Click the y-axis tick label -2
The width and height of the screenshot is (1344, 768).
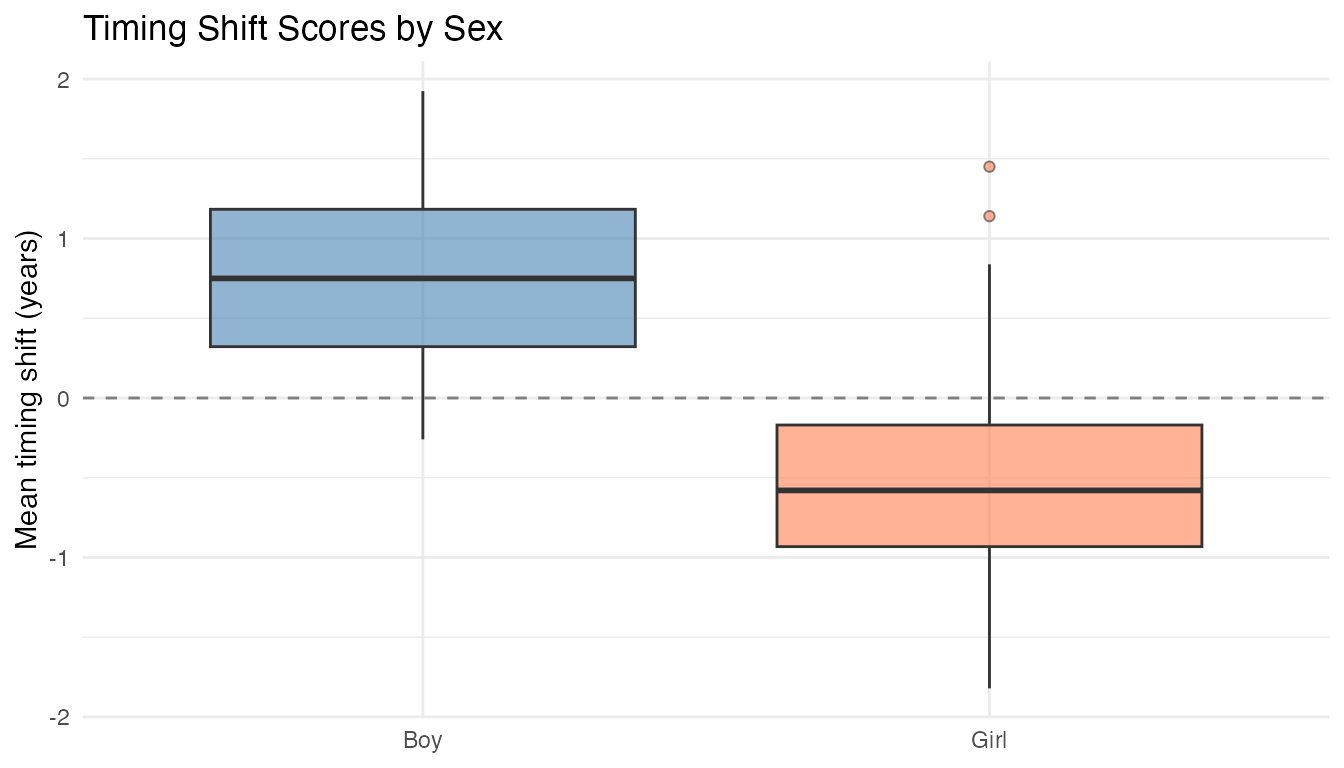(x=58, y=717)
